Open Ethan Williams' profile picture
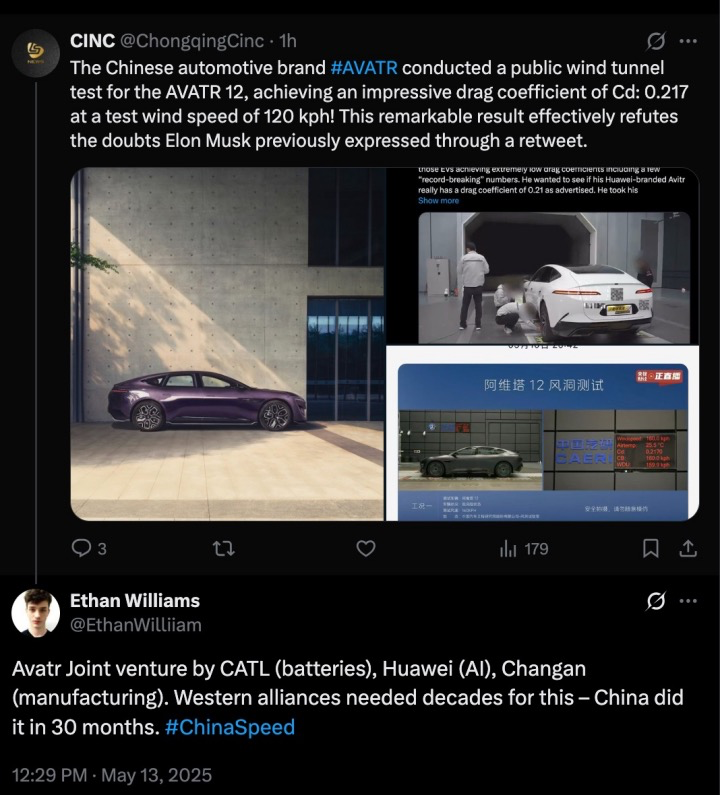720x795 pixels. (x=35, y=613)
